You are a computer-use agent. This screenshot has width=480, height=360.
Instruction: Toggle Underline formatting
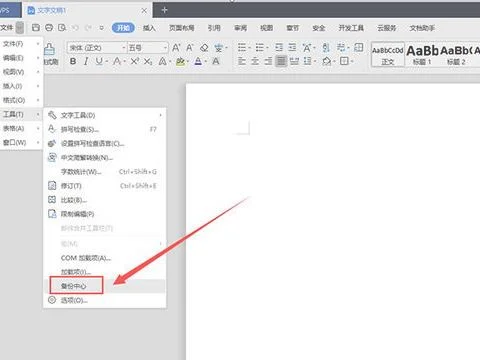pyautogui.click(x=99, y=61)
